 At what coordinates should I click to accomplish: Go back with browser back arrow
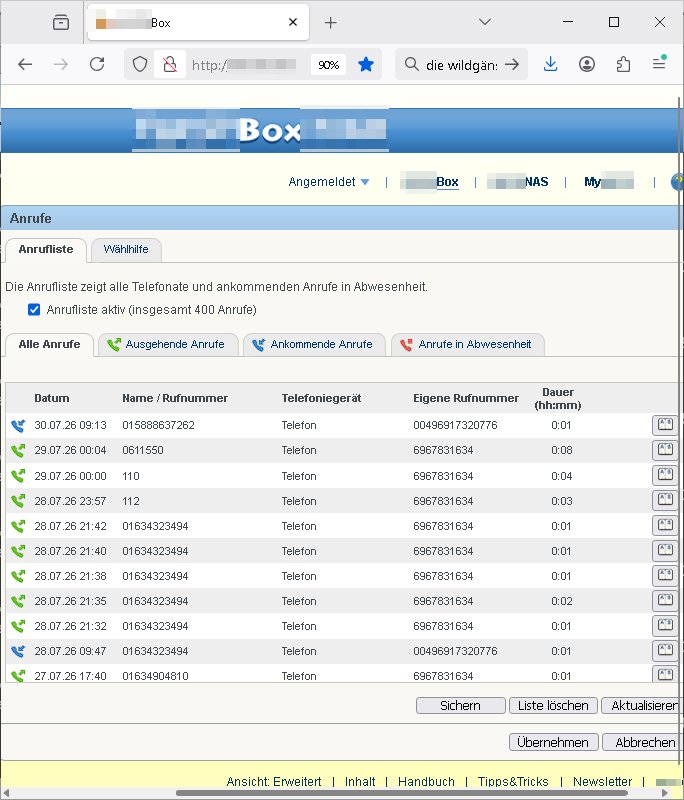tap(25, 64)
